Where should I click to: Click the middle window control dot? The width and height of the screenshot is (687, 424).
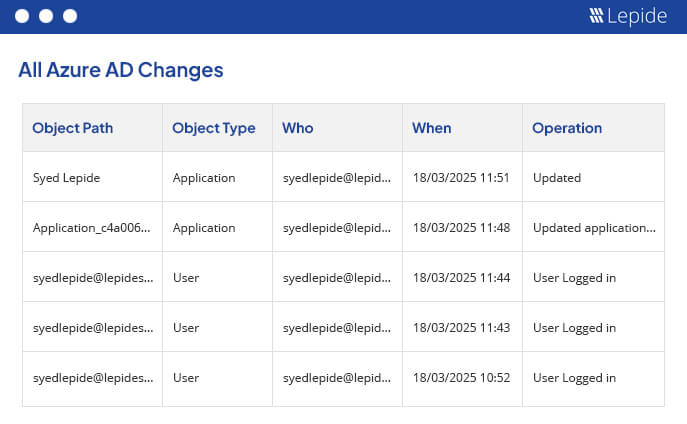[x=46, y=16]
